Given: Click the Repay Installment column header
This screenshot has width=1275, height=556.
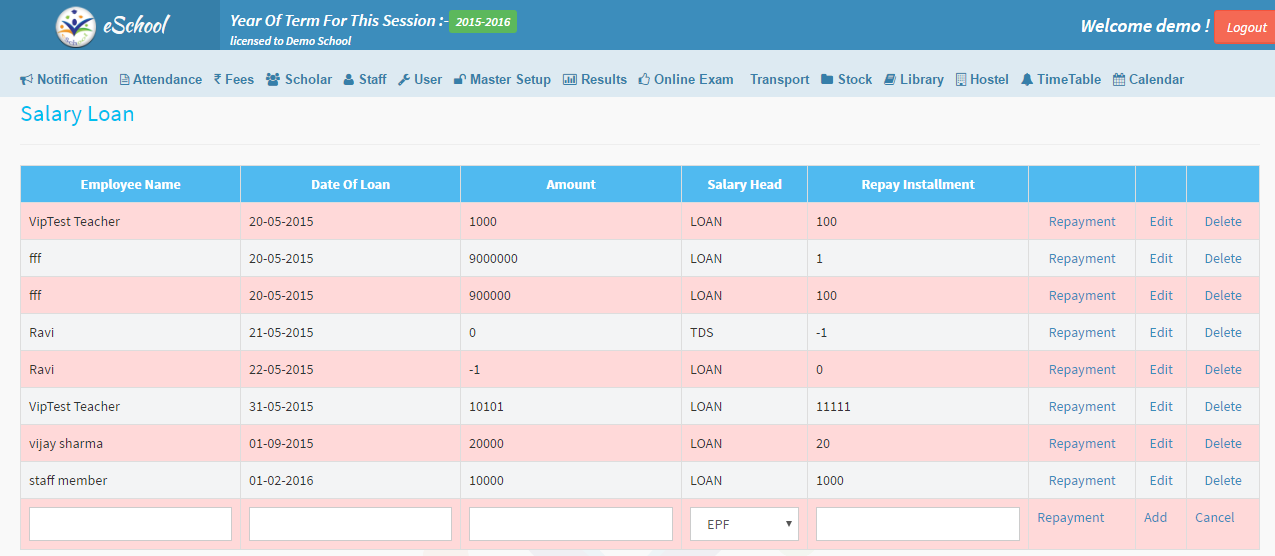Looking at the screenshot, I should [x=918, y=184].
